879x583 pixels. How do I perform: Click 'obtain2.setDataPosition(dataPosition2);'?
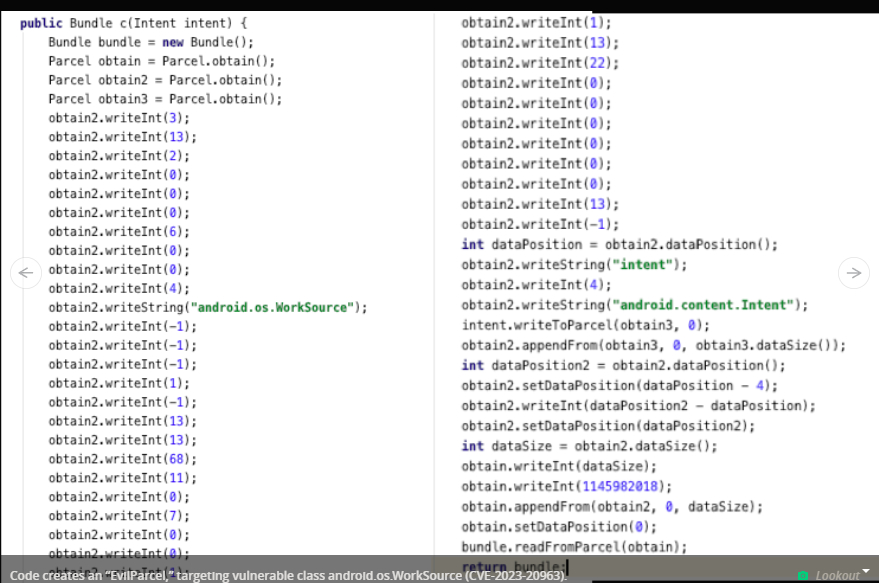608,426
